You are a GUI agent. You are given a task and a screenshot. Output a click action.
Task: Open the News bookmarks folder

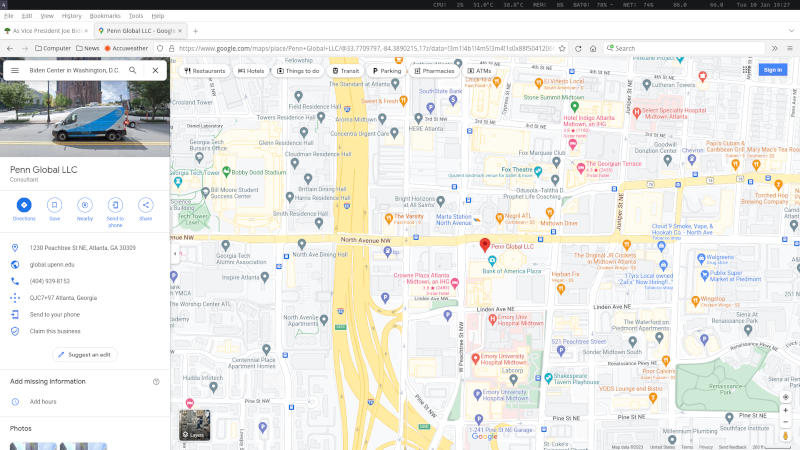coord(88,48)
